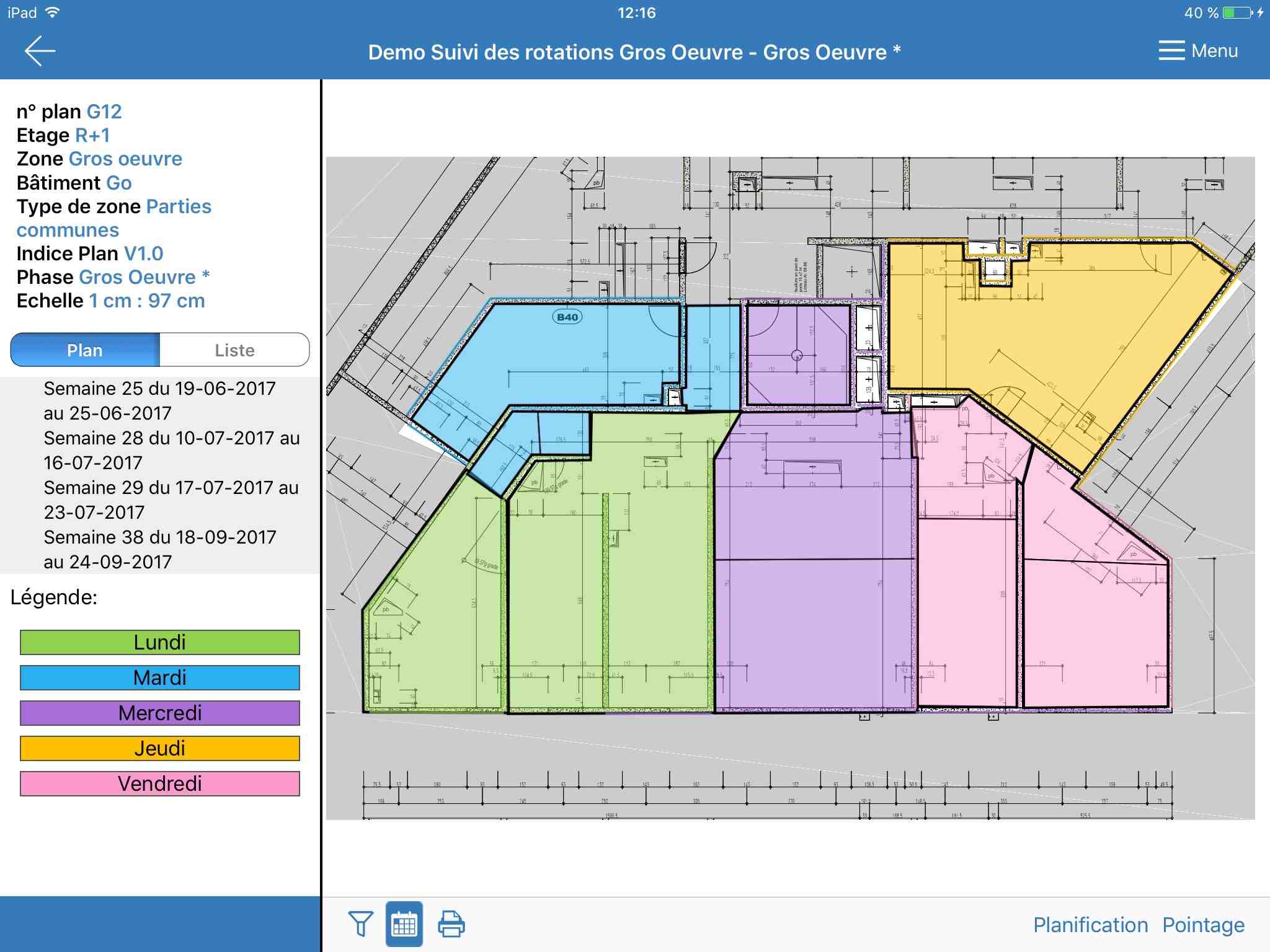Viewport: 1270px width, 952px height.
Task: Switch to the Plan tab
Action: point(85,350)
